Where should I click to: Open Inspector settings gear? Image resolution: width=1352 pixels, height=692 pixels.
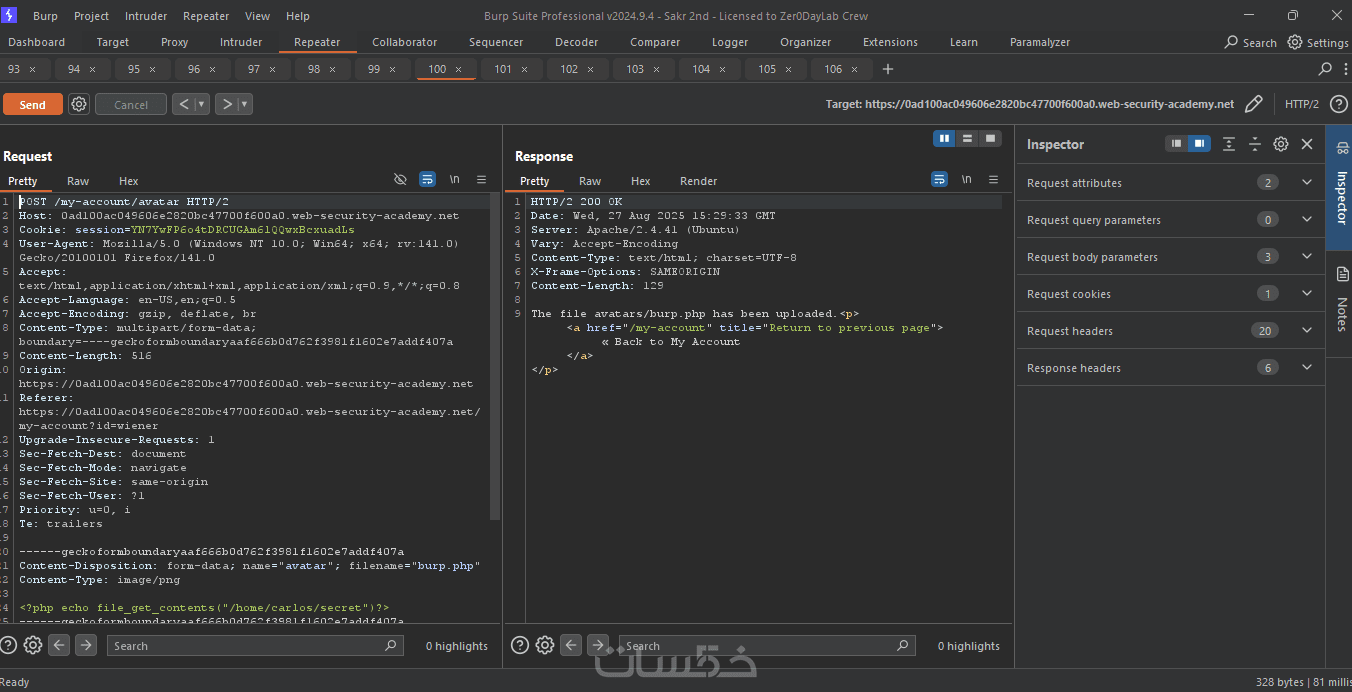coord(1281,144)
